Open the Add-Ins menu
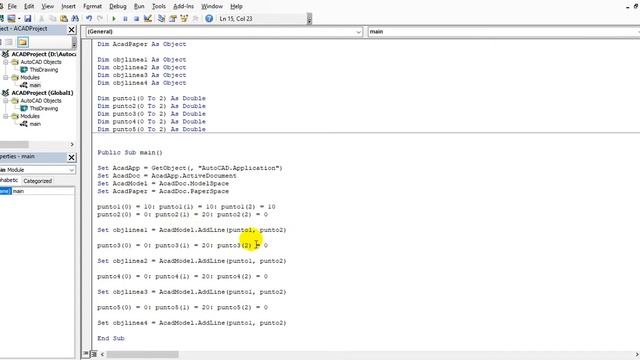This screenshot has height=360, width=640. [184, 6]
